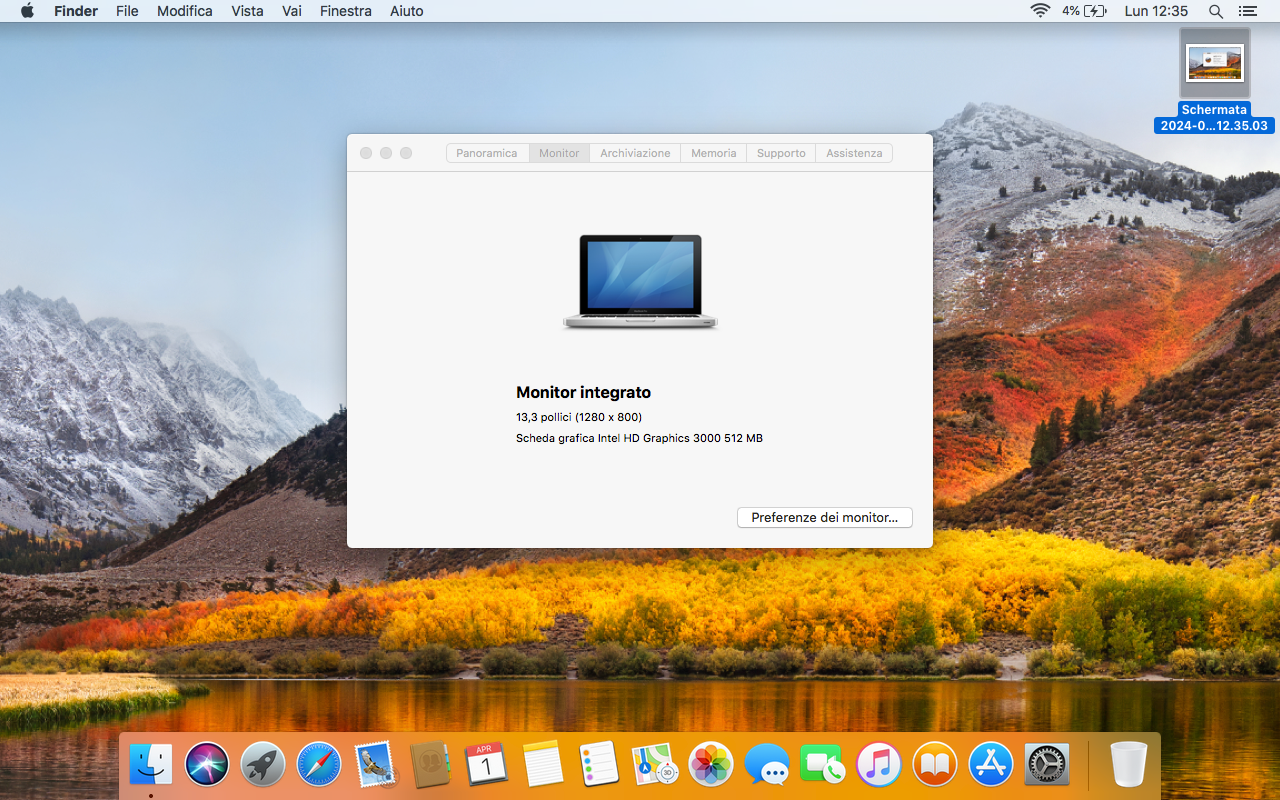Open Siri from the Dock
Image resolution: width=1280 pixels, height=800 pixels.
[207, 765]
